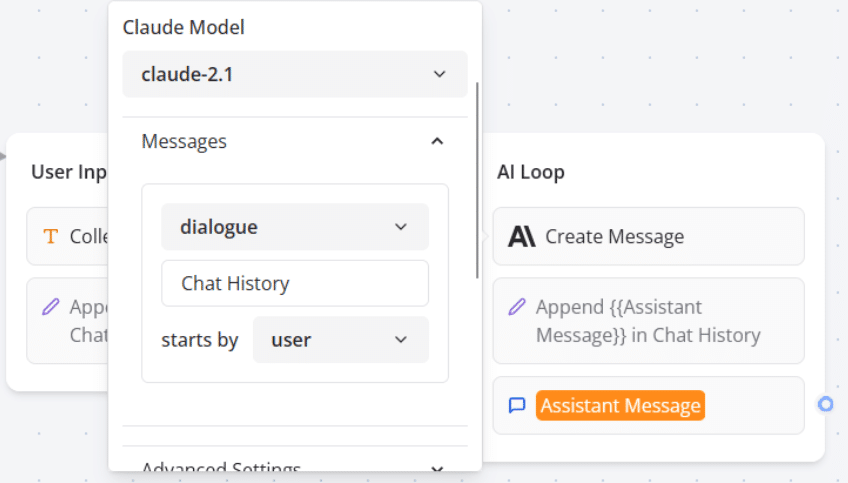Click the chat bubble icon near Assistant Message
Screen dimensions: 848x483
tap(517, 405)
